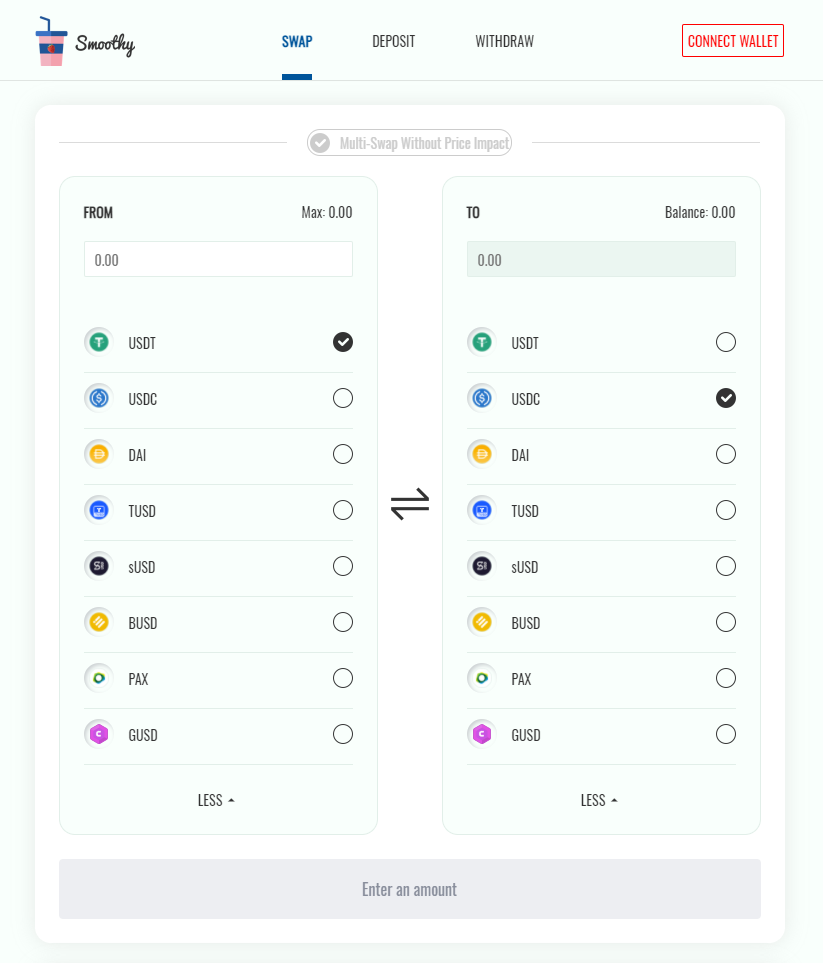Click the sUSD coin icon under FROM
The height and width of the screenshot is (963, 823).
click(99, 567)
